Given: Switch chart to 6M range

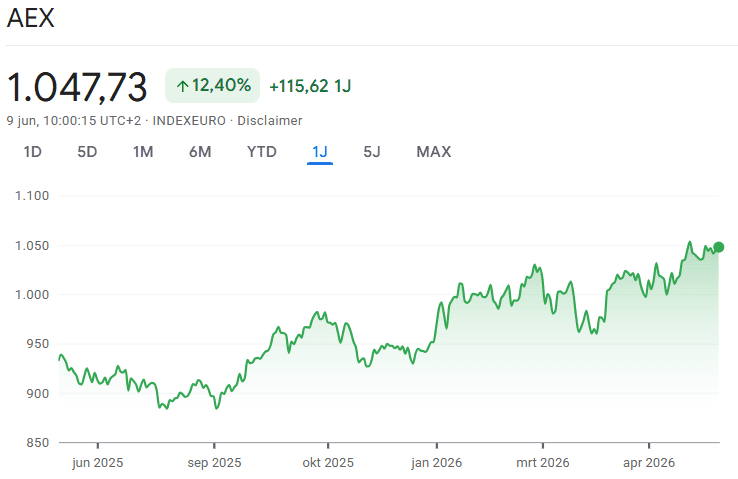Looking at the screenshot, I should tap(200, 152).
